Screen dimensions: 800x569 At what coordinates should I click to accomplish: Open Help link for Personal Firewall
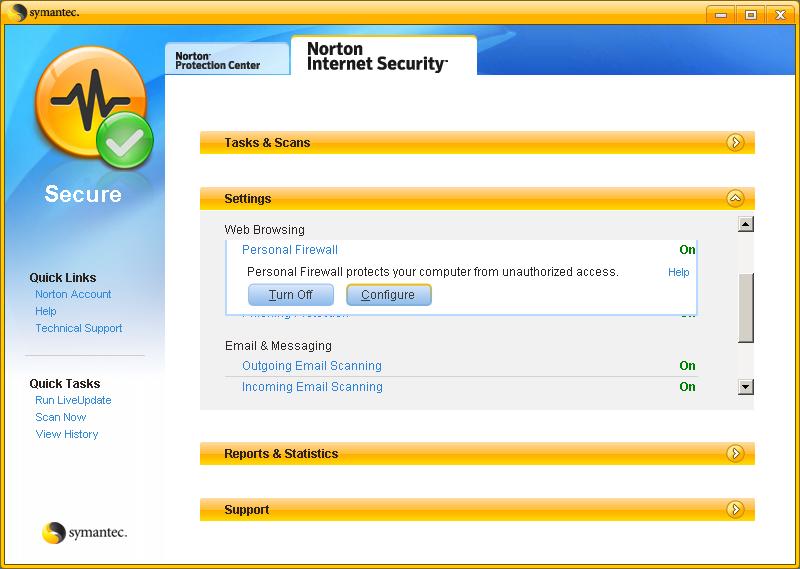pos(679,272)
